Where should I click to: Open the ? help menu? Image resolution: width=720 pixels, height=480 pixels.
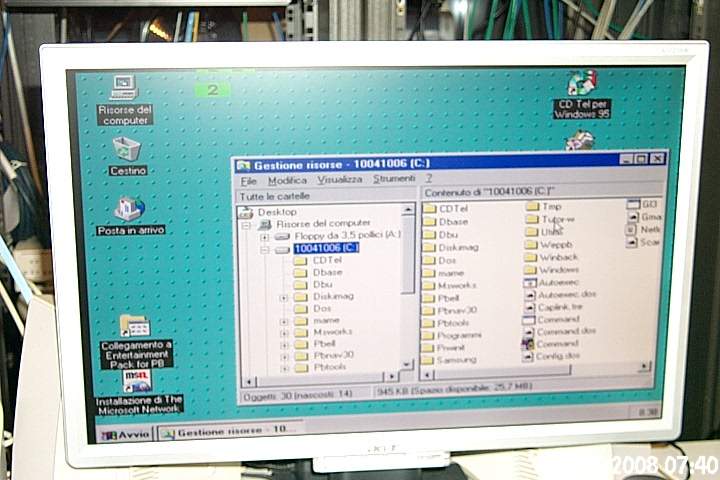429,178
